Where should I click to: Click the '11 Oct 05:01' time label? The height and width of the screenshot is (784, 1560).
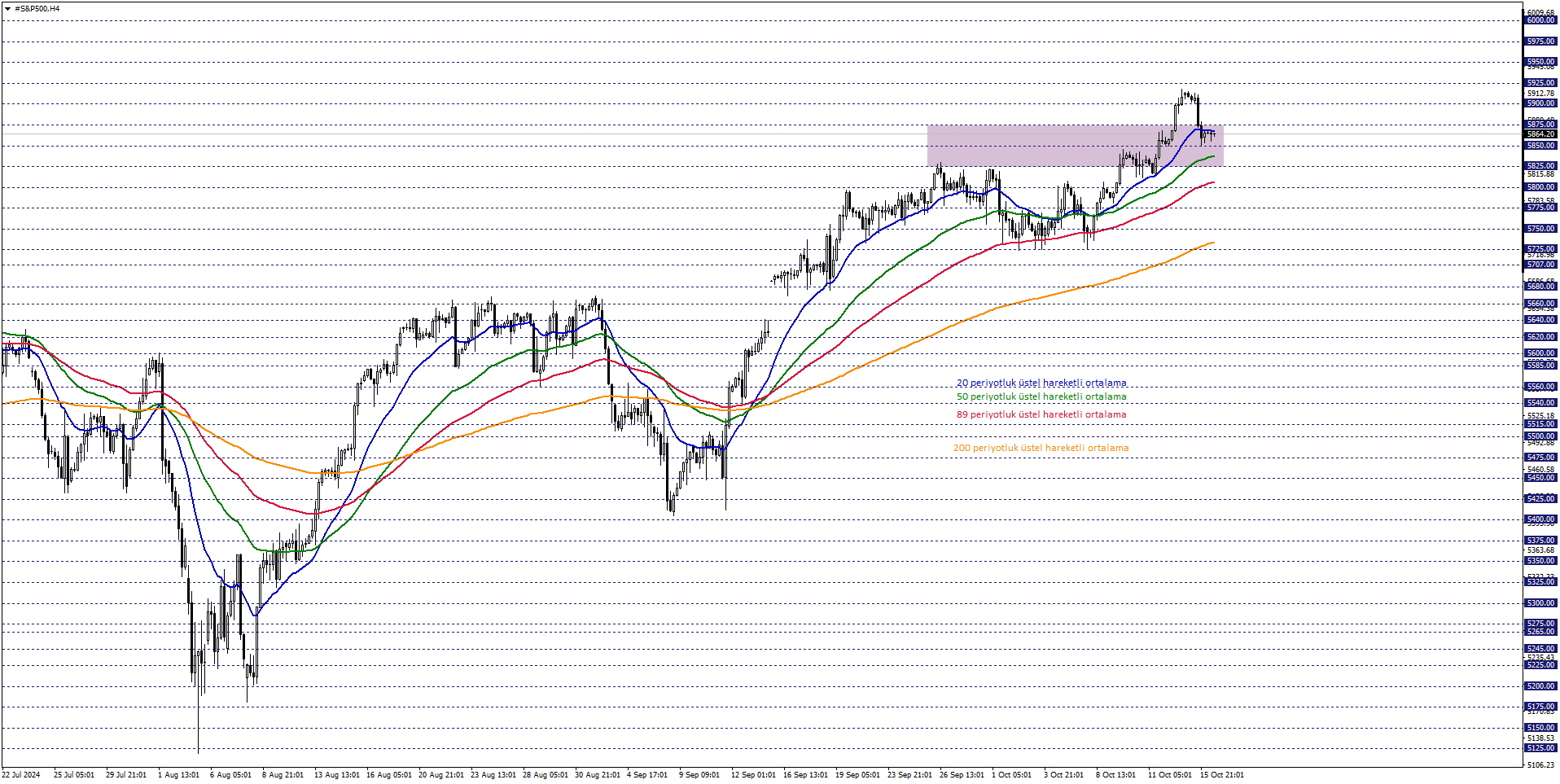click(1170, 775)
